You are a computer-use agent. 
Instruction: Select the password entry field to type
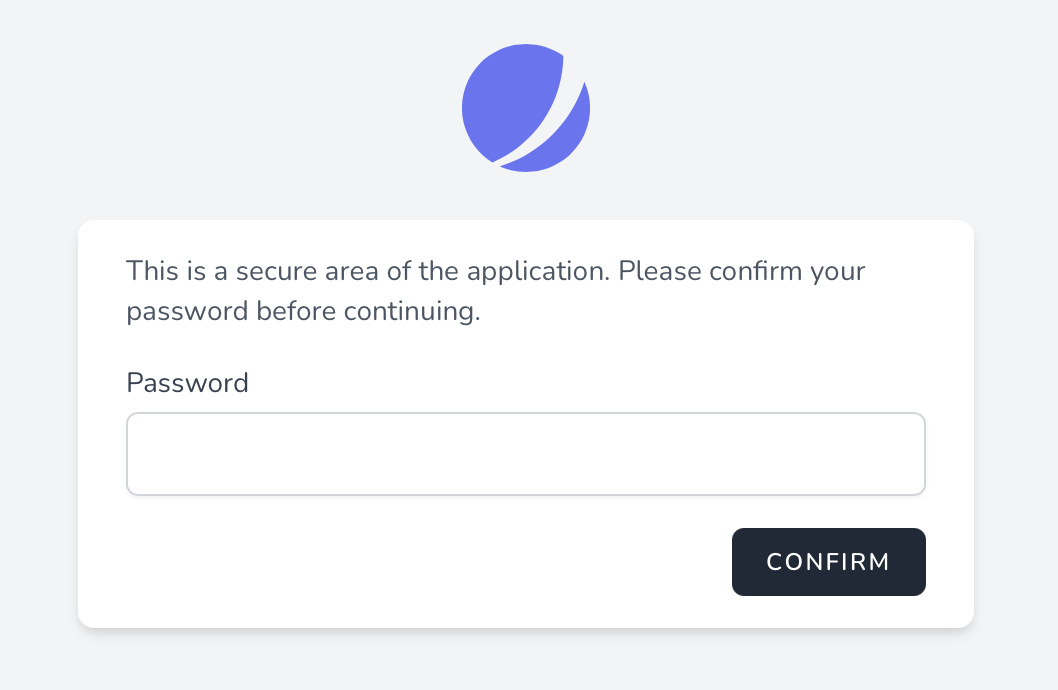(x=526, y=453)
